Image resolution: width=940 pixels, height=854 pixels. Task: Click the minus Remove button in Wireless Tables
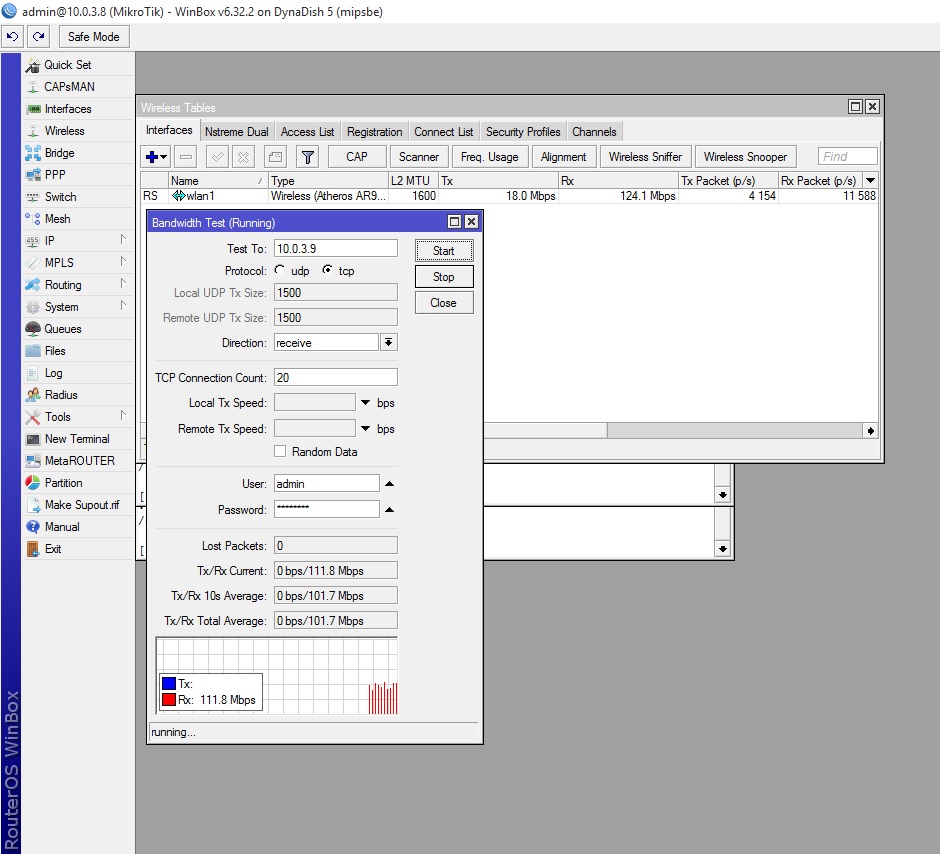pos(186,157)
